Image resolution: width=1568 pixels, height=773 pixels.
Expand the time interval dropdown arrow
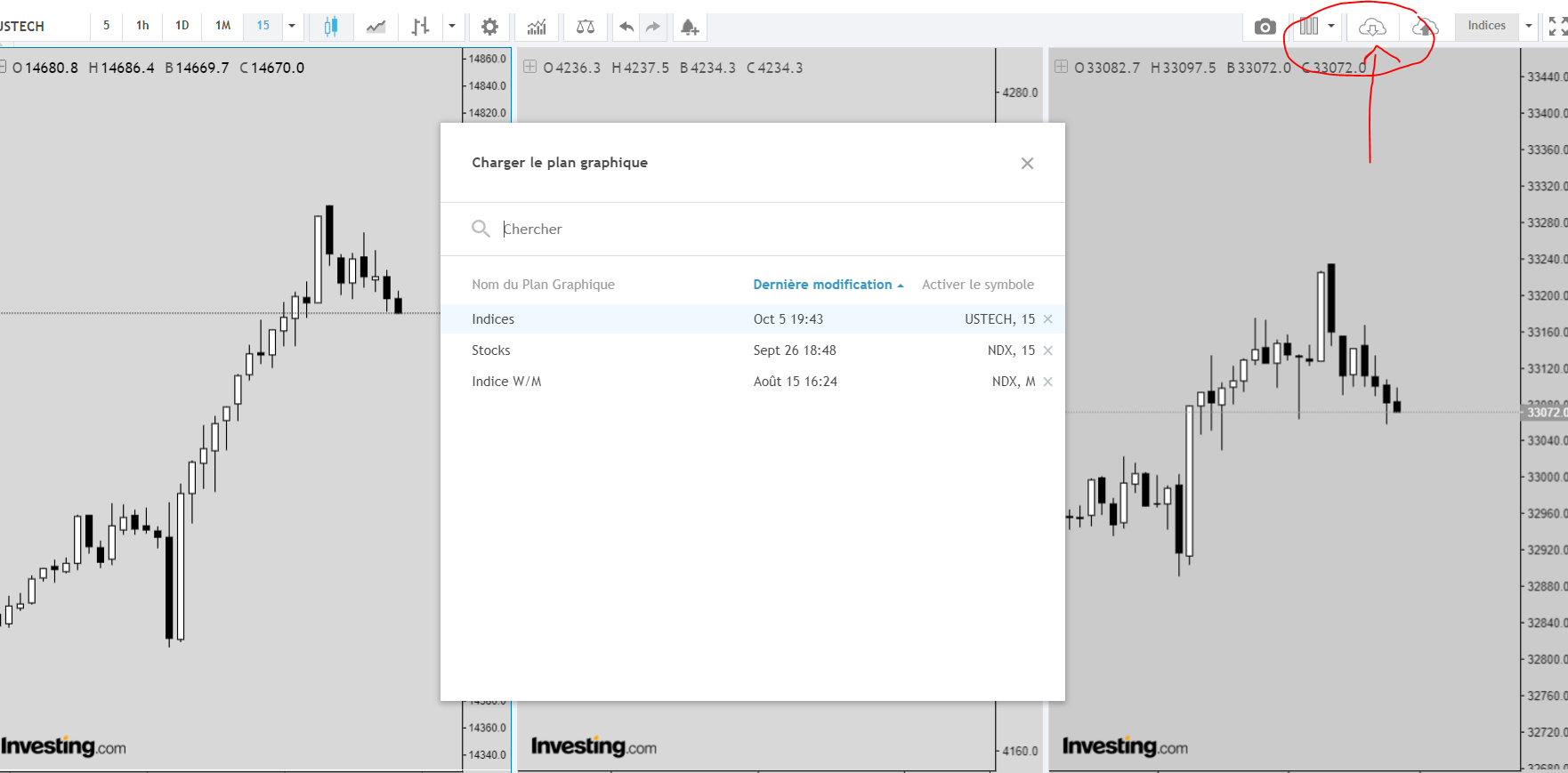(x=292, y=26)
